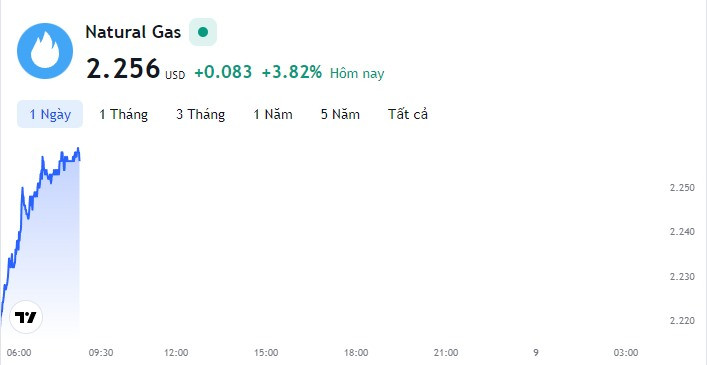Show the 5 Năm chart range
The width and height of the screenshot is (707, 365).
pyautogui.click(x=340, y=114)
